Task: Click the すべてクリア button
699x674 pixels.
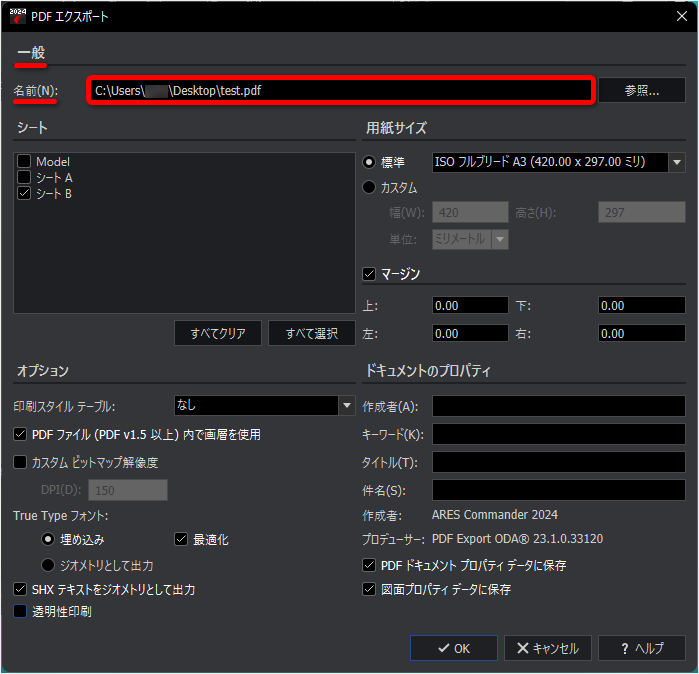Action: point(218,333)
